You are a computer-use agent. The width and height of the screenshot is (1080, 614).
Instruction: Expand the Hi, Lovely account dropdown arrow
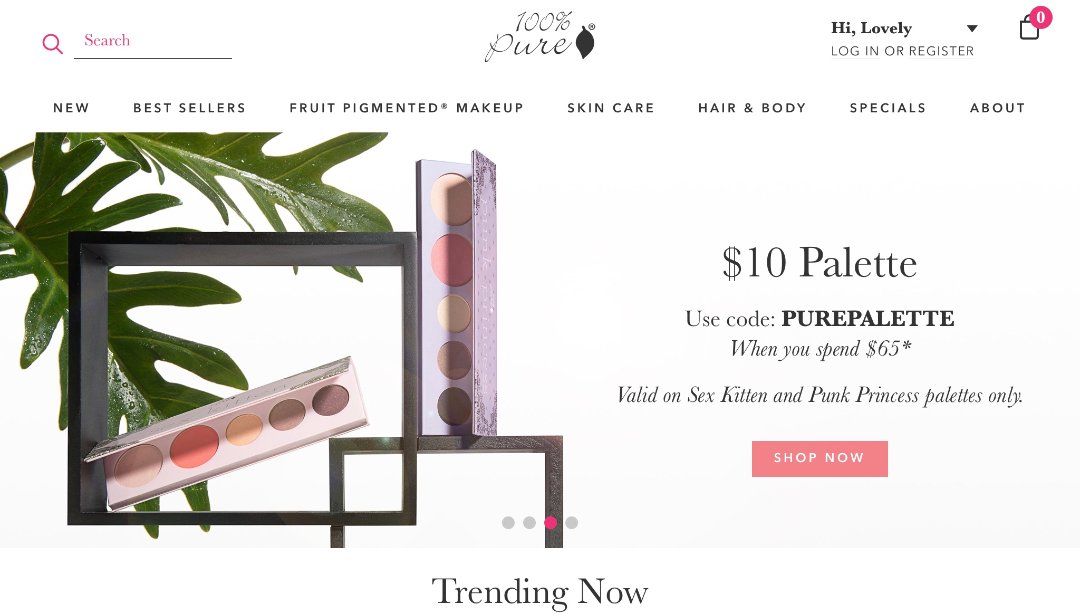972,29
